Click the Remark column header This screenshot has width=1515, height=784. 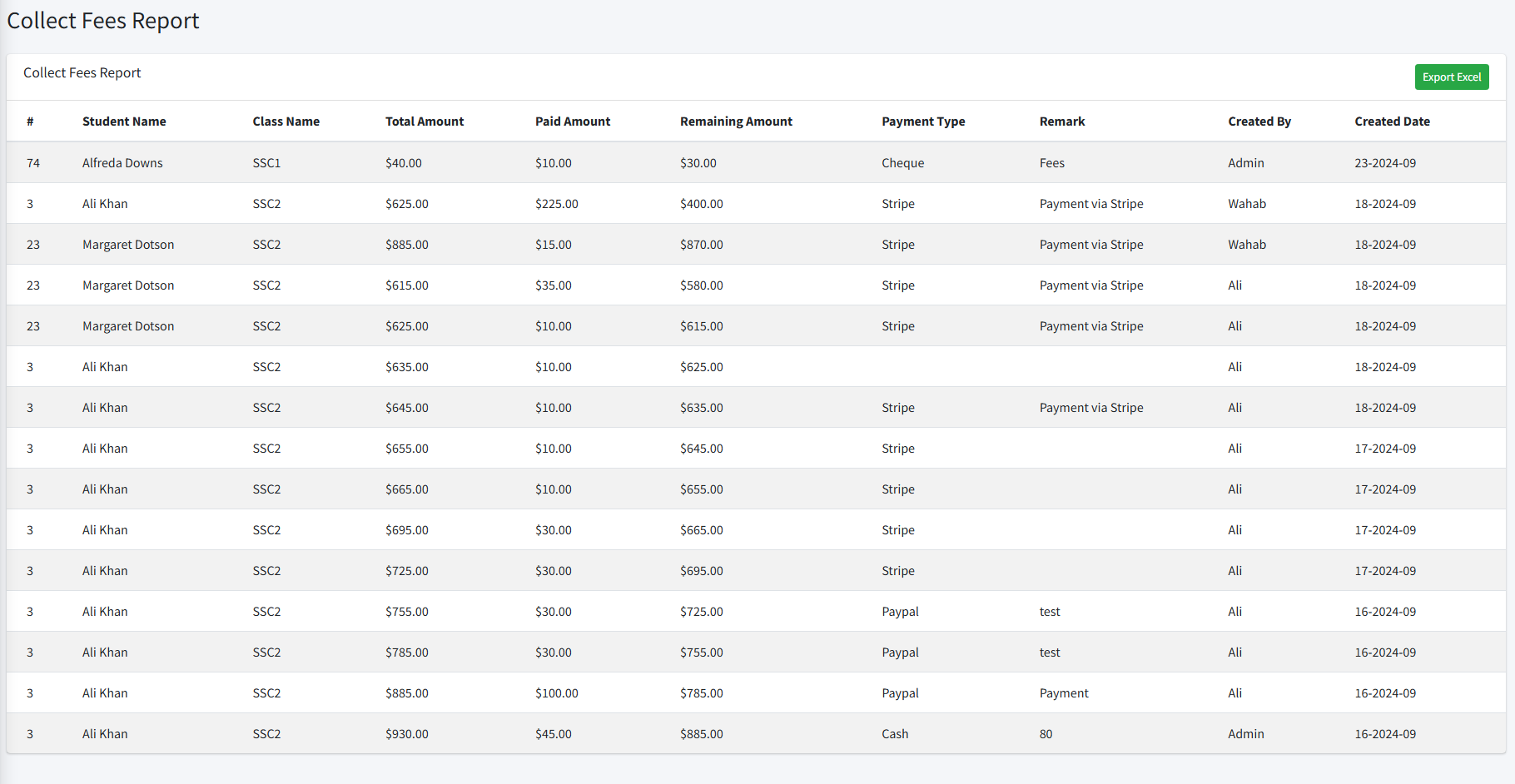point(1061,122)
